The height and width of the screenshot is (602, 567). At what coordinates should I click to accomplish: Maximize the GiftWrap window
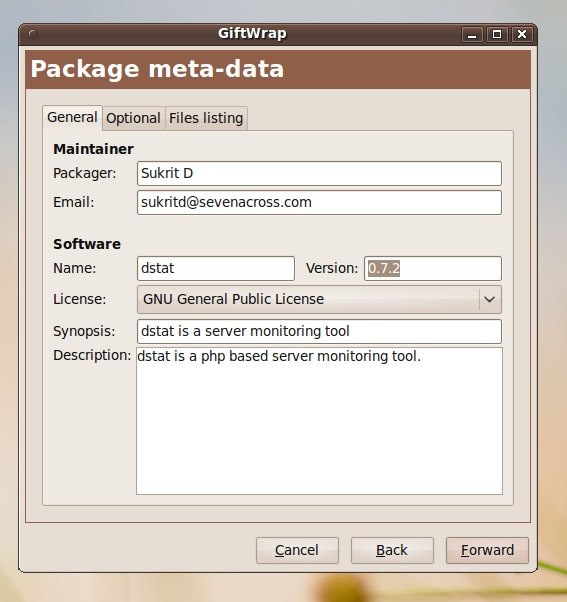[x=497, y=35]
